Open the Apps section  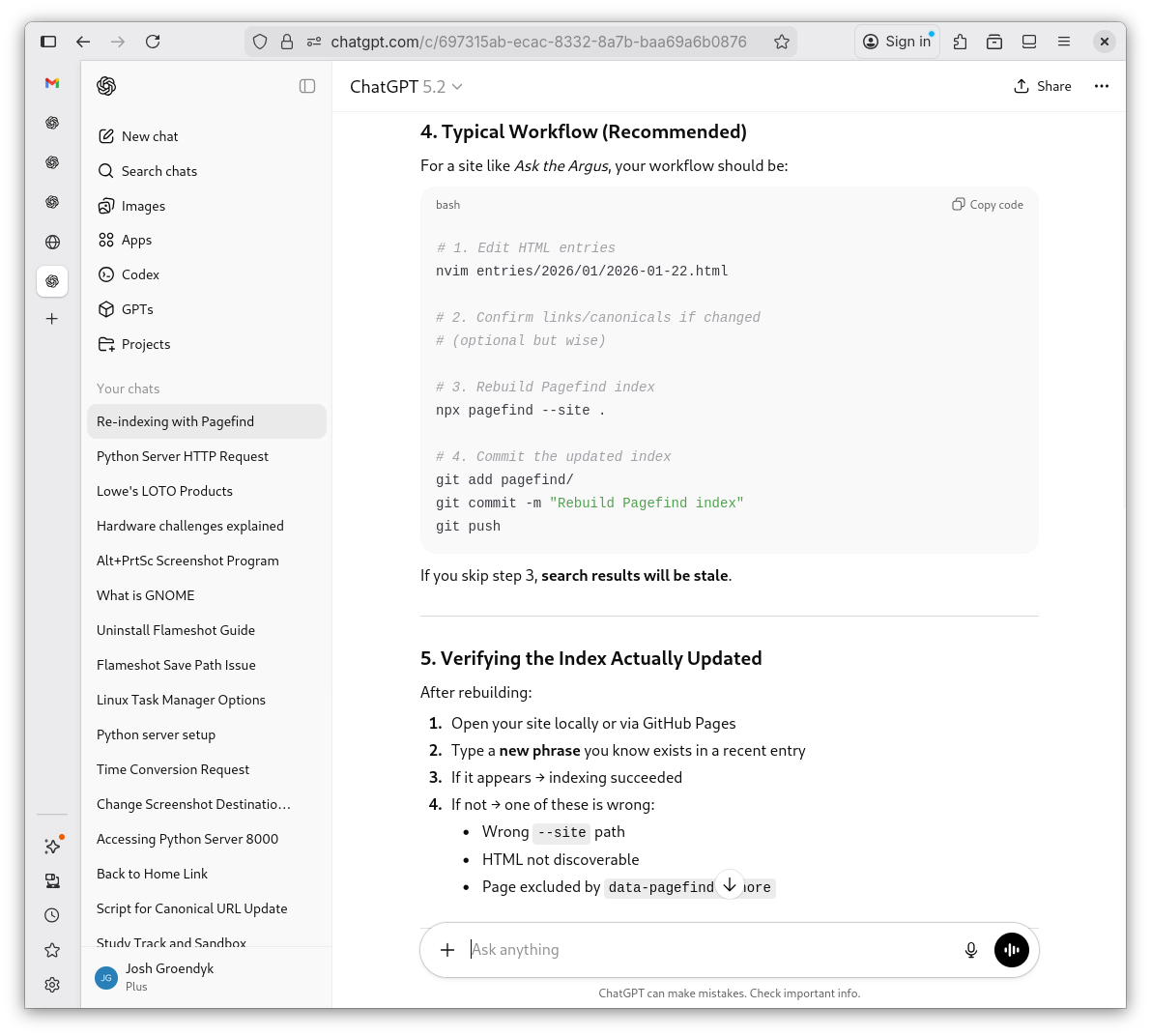coord(136,240)
